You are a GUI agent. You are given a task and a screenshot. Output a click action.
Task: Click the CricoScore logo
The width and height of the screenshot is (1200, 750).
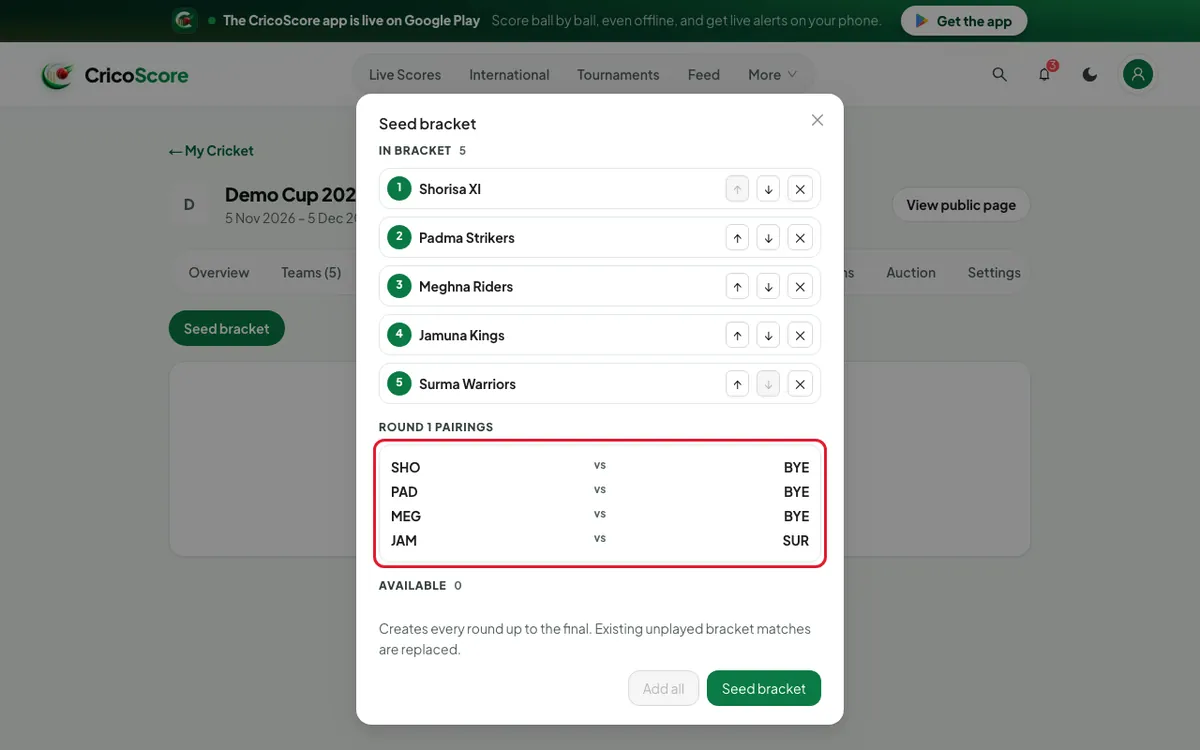pyautogui.click(x=115, y=75)
